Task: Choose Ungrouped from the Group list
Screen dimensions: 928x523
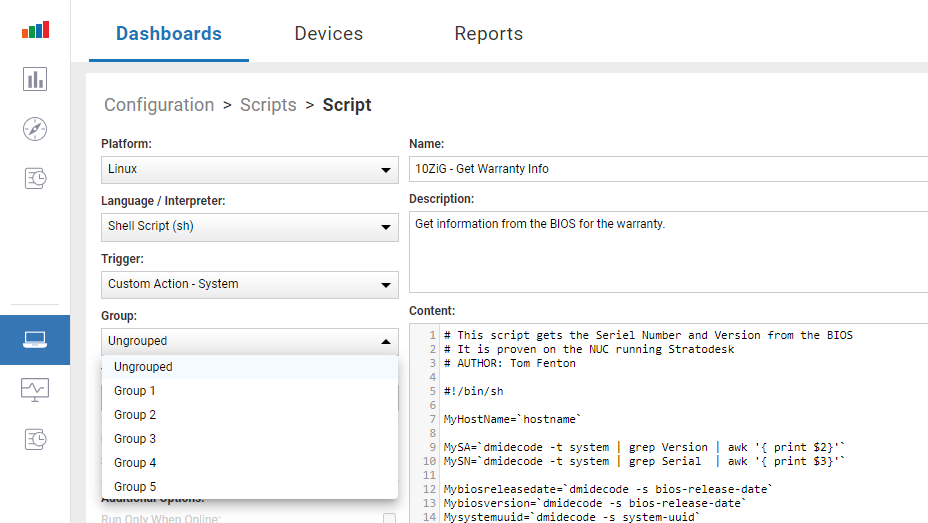Action: coord(250,367)
